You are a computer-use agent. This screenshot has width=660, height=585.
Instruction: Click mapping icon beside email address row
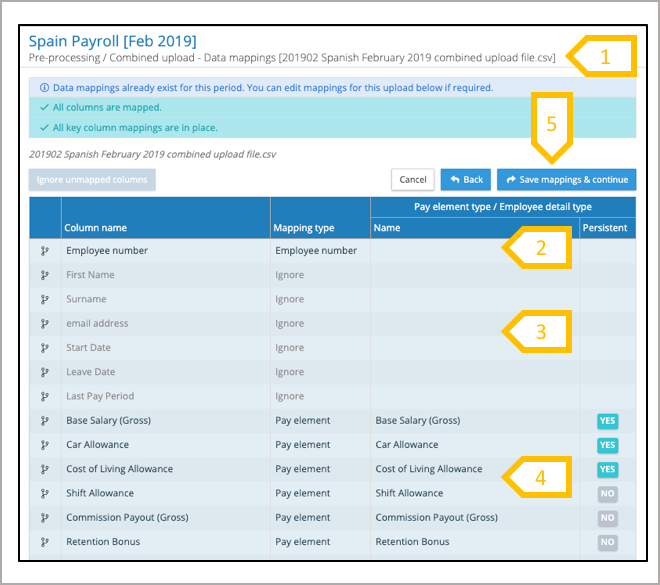45,324
